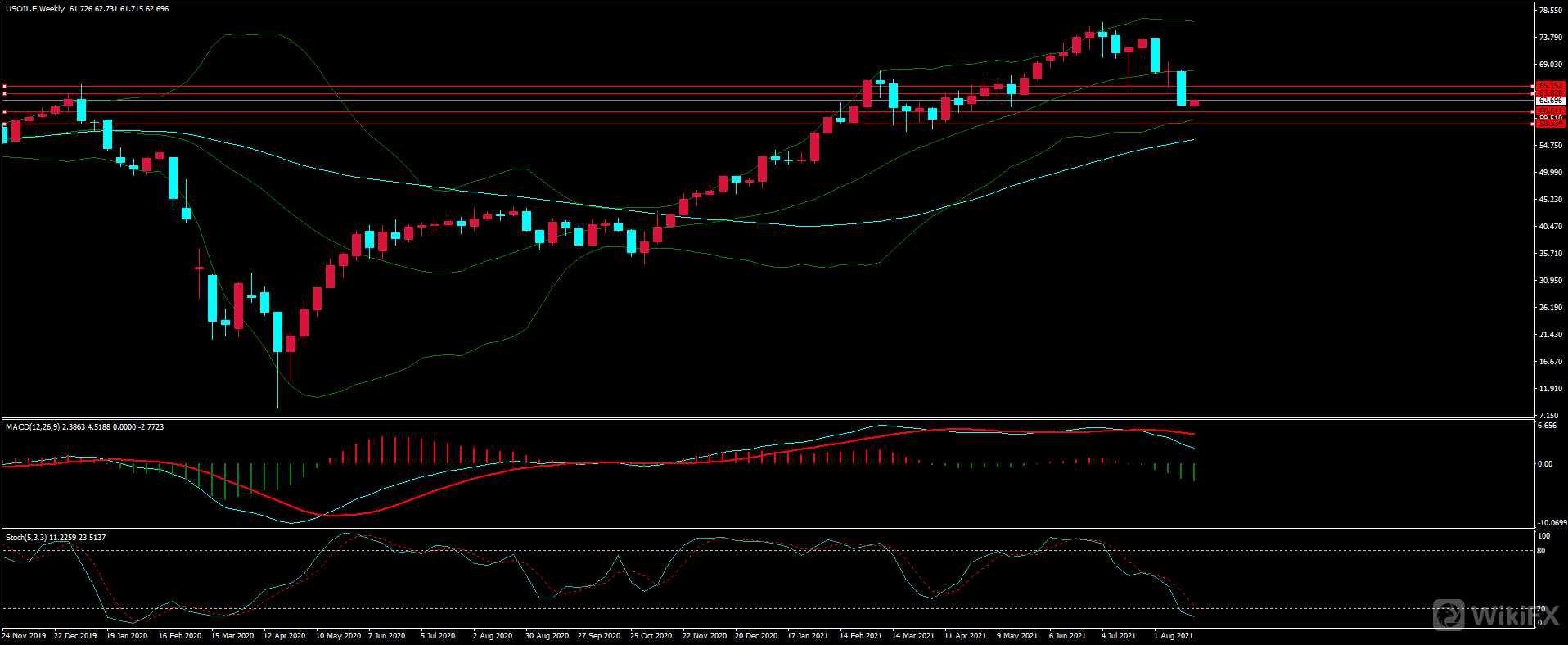Select the 58.534 red price tag
This screenshot has width=1568, height=645.
pyautogui.click(x=1550, y=124)
